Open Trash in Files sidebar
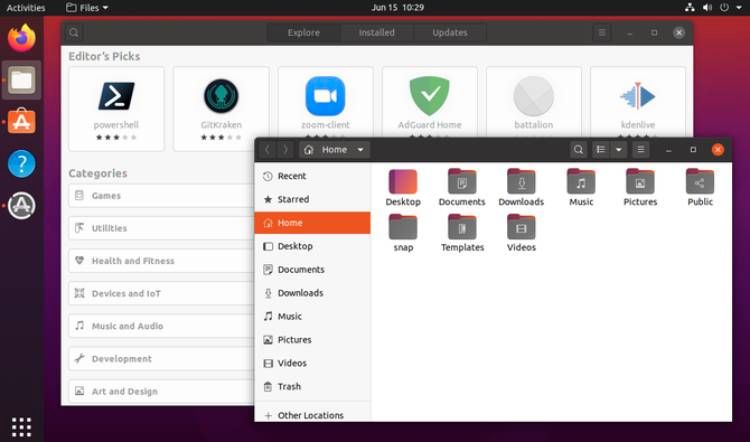750x442 pixels. click(312, 387)
